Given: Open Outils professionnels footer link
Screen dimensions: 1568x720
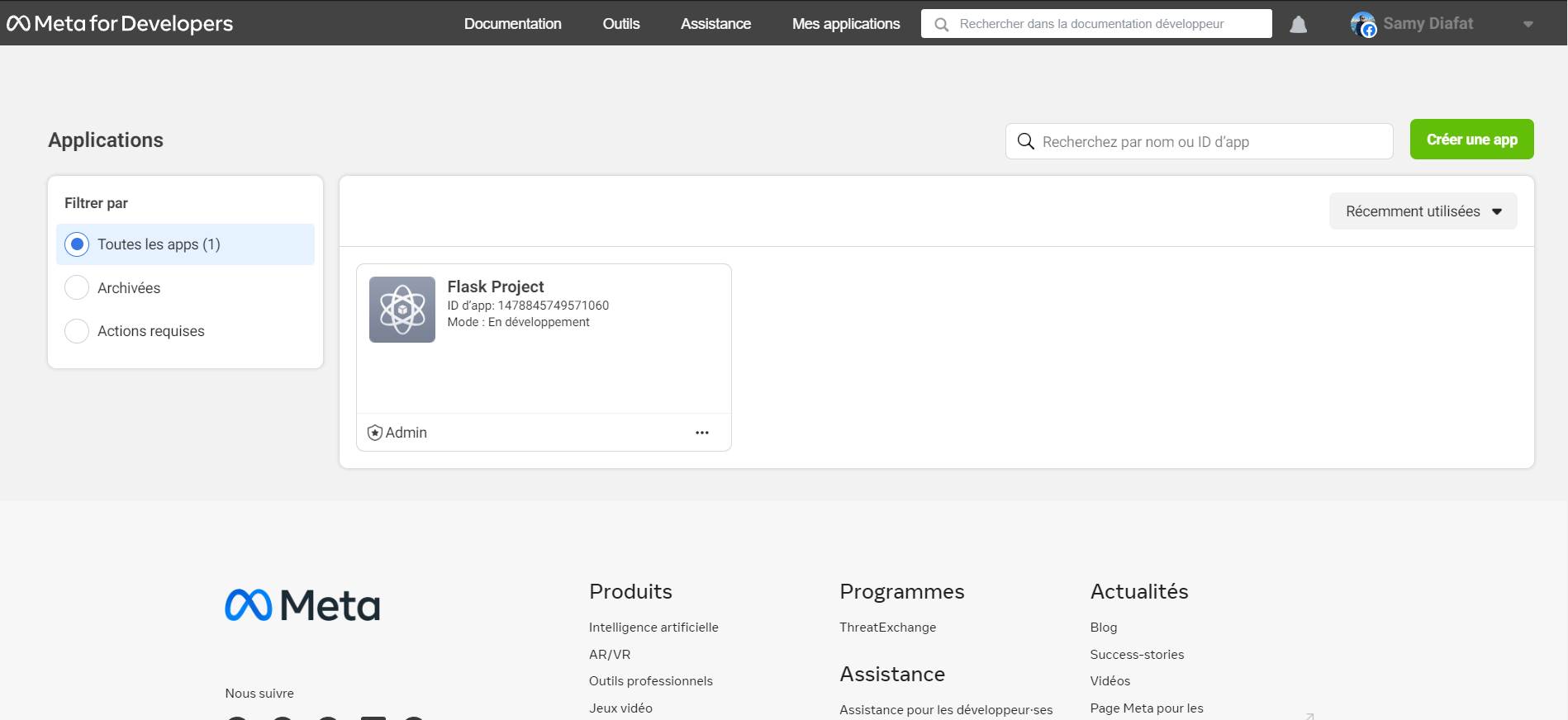Looking at the screenshot, I should 651,681.
